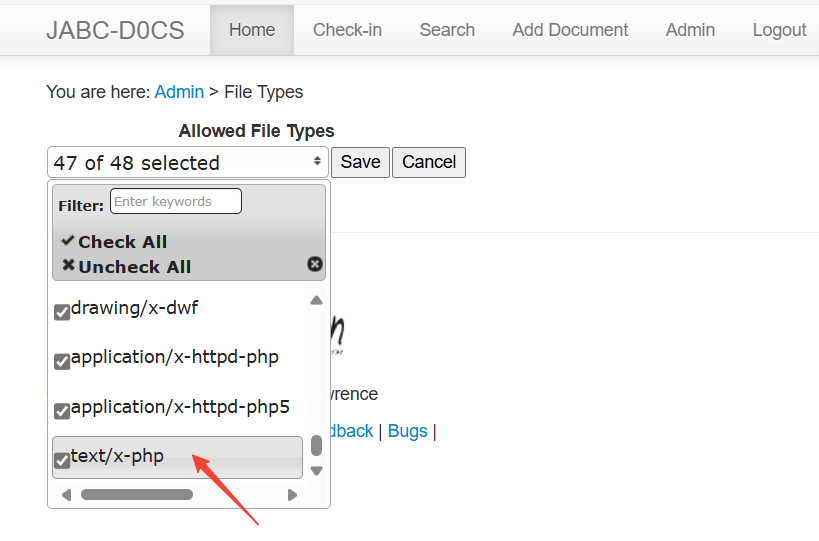The width and height of the screenshot is (819, 541).
Task: Click the drawing/x-dwf label text
Action: coord(134,308)
